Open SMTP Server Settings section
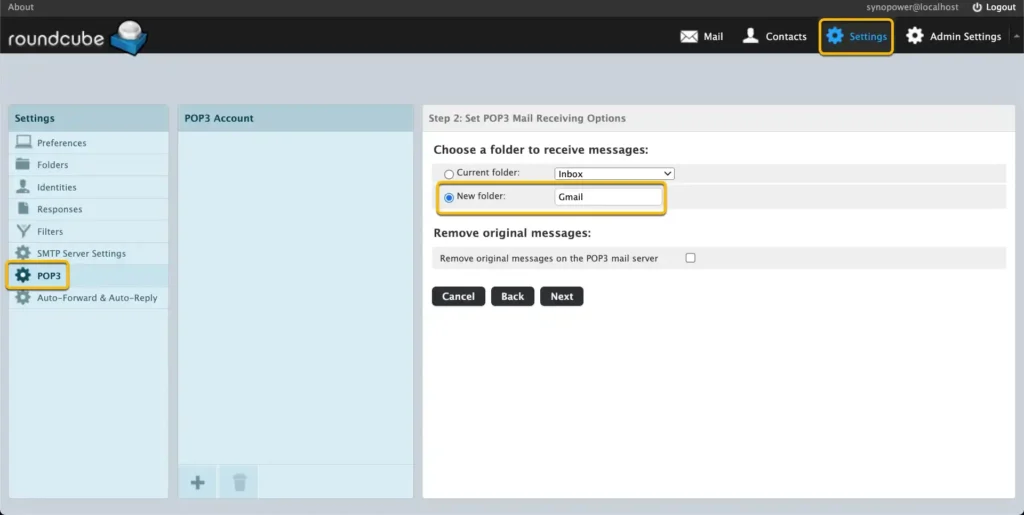The width and height of the screenshot is (1024, 515). point(88,253)
